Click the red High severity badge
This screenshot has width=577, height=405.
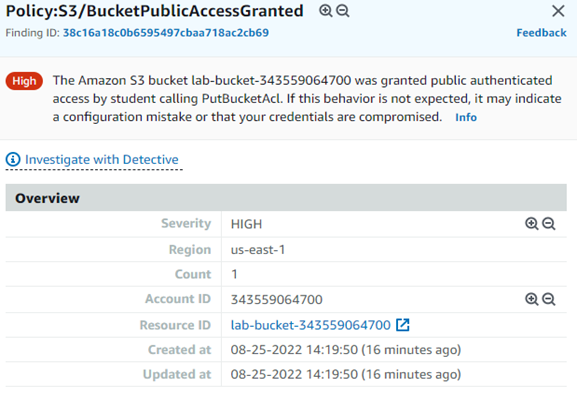click(x=24, y=81)
